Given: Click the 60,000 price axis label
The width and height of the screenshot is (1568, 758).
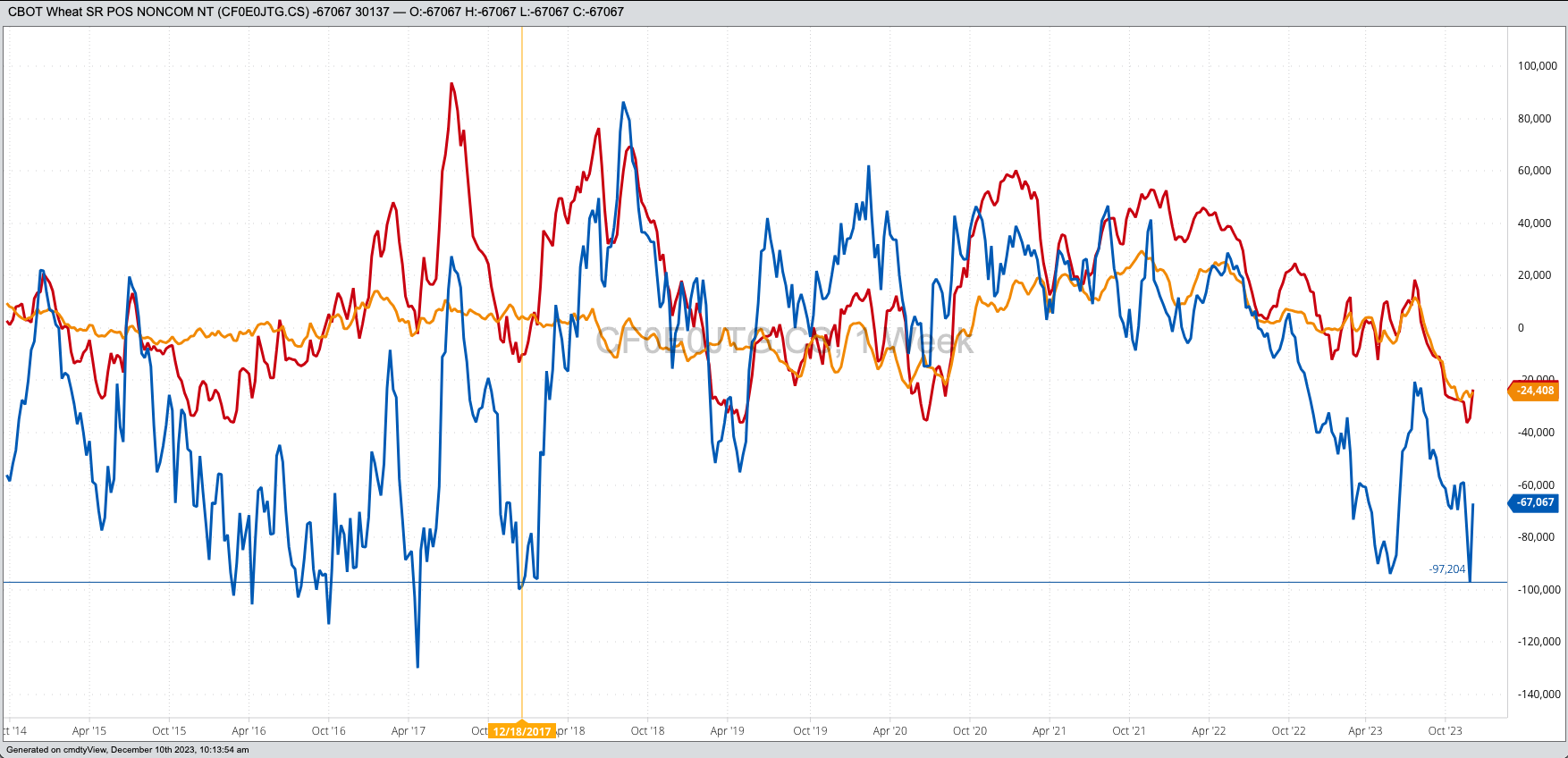Looking at the screenshot, I should [1534, 171].
